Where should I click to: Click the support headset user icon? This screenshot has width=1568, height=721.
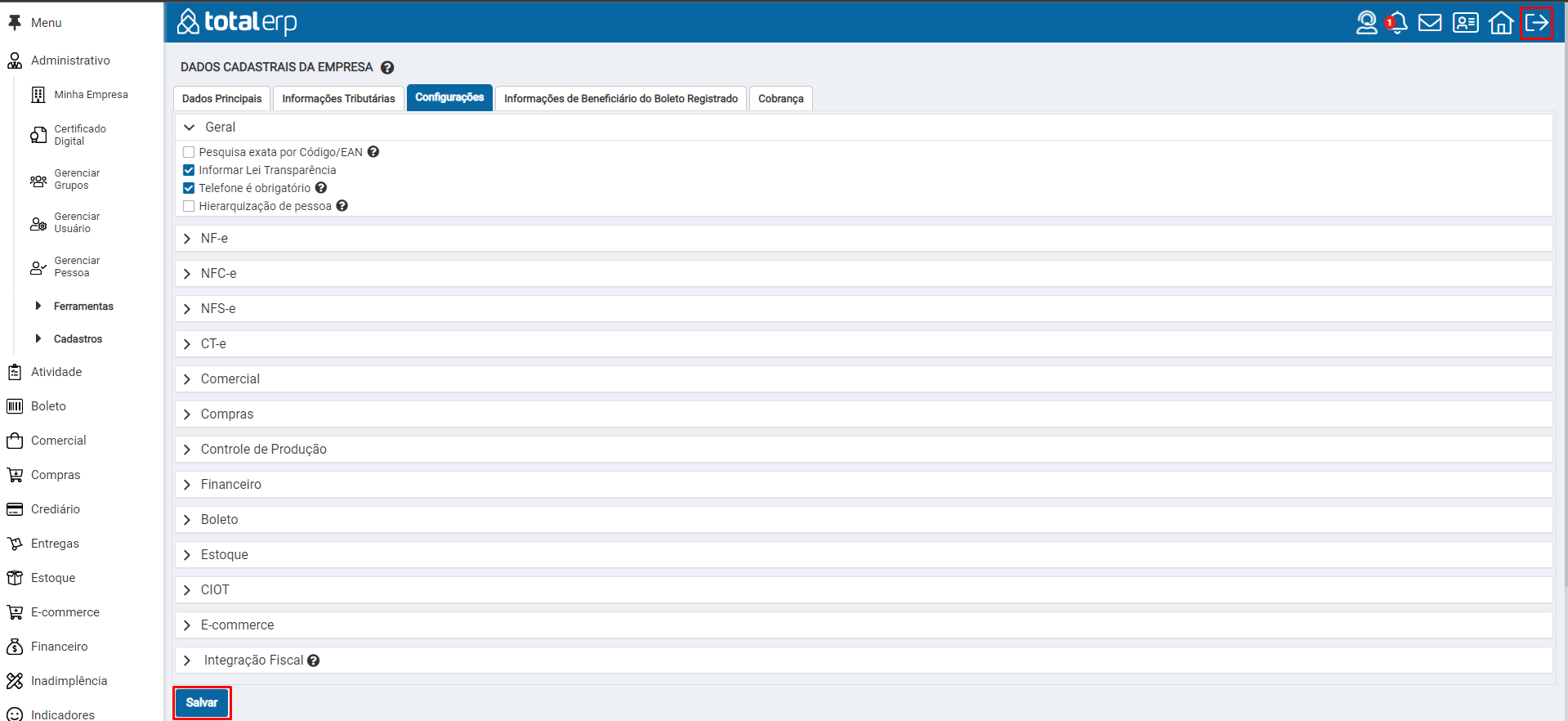tap(1366, 23)
